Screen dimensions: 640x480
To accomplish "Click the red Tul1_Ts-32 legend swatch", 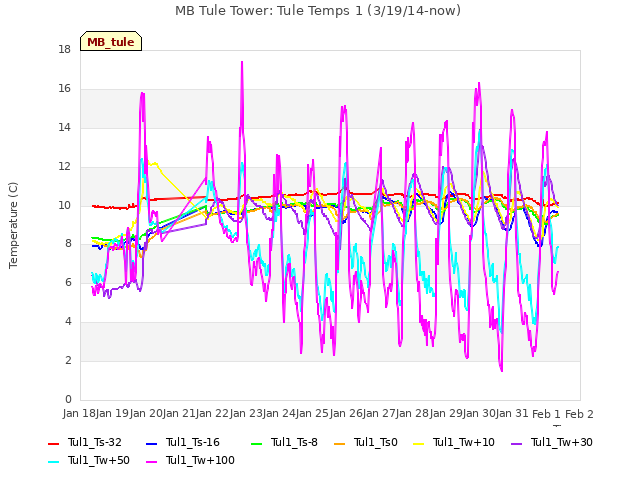I will click(x=53, y=443).
